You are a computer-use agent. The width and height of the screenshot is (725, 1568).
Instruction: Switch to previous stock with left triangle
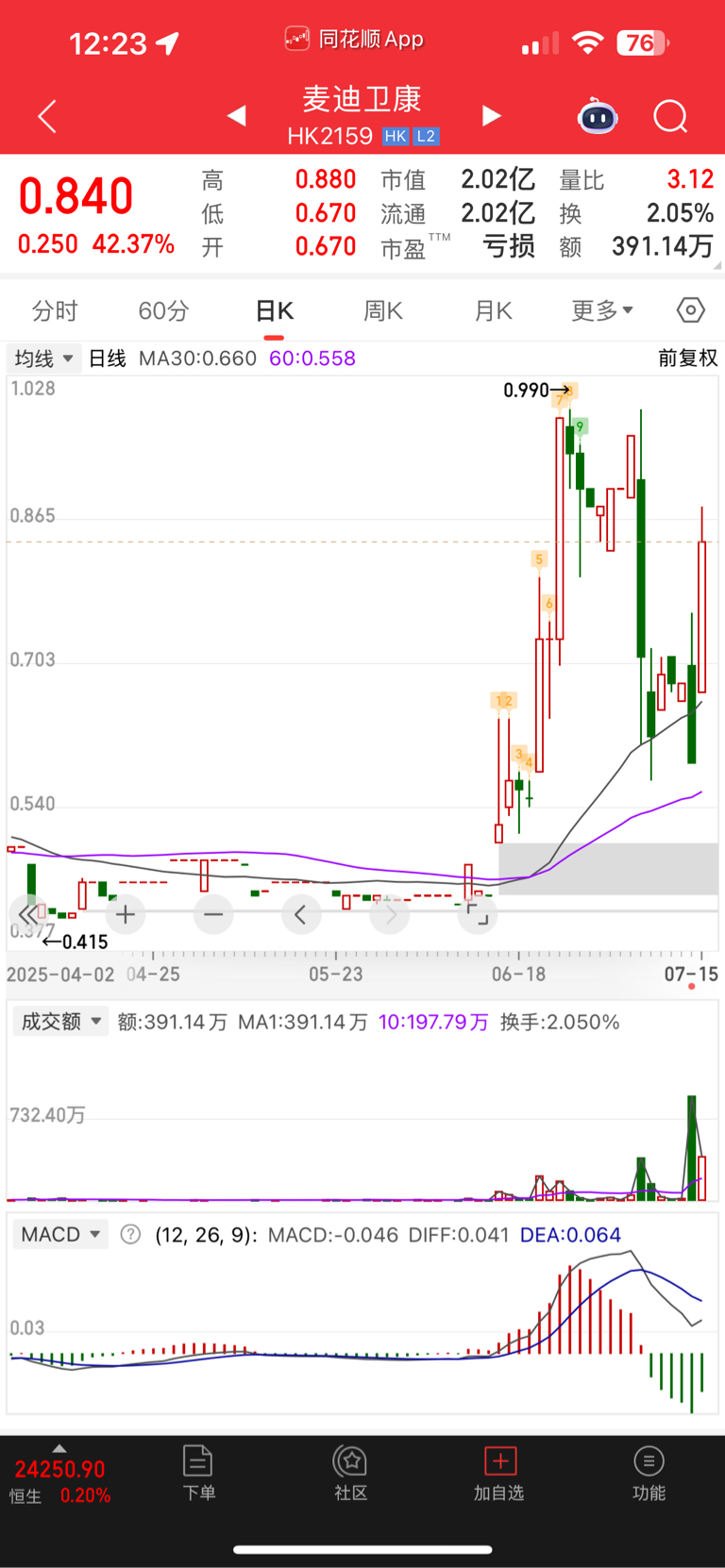point(237,115)
